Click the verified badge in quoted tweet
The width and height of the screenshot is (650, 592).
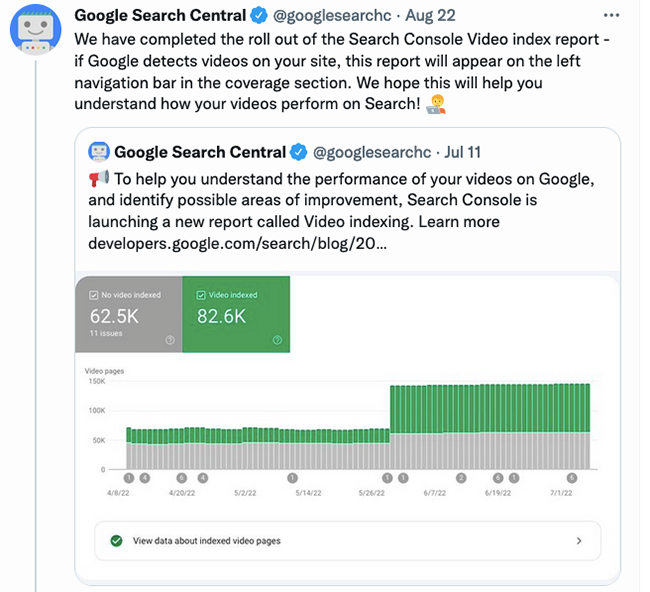[x=298, y=152]
